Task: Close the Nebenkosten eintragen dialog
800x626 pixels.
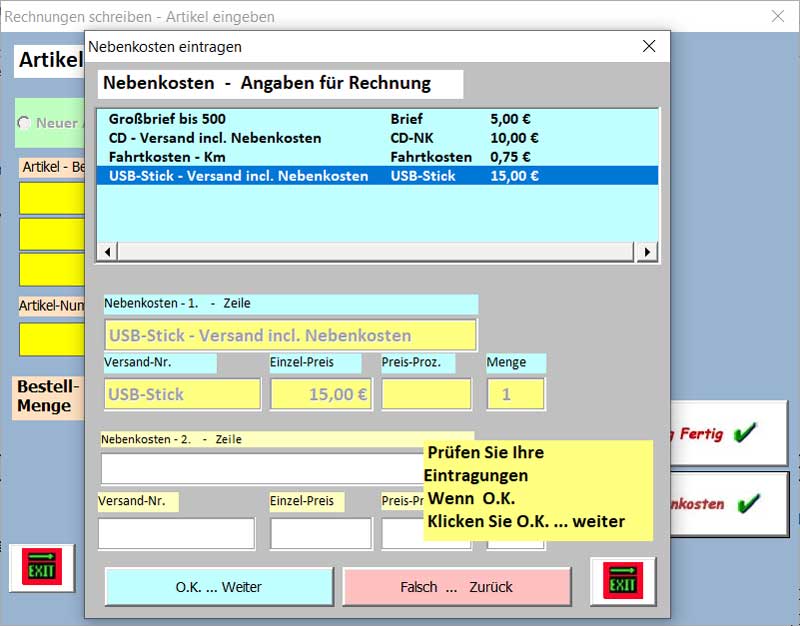Action: tap(649, 46)
